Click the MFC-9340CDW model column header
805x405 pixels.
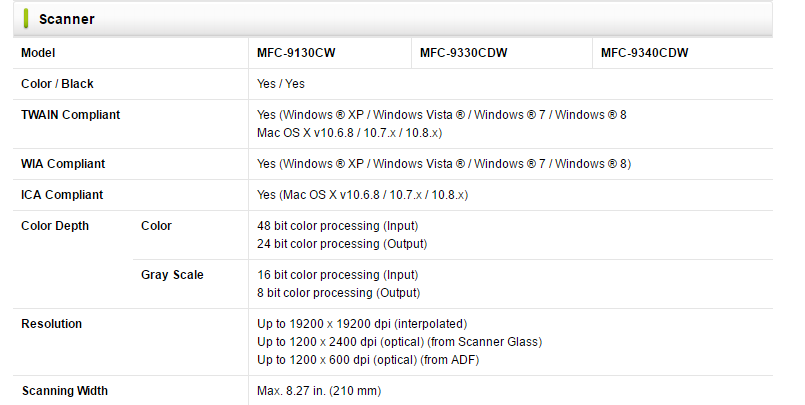click(x=644, y=53)
